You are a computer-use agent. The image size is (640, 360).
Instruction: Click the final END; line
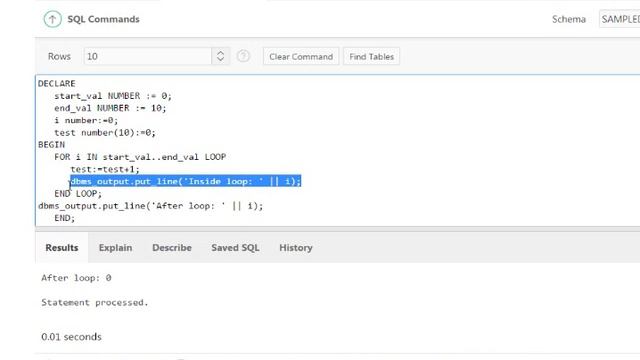(x=64, y=218)
